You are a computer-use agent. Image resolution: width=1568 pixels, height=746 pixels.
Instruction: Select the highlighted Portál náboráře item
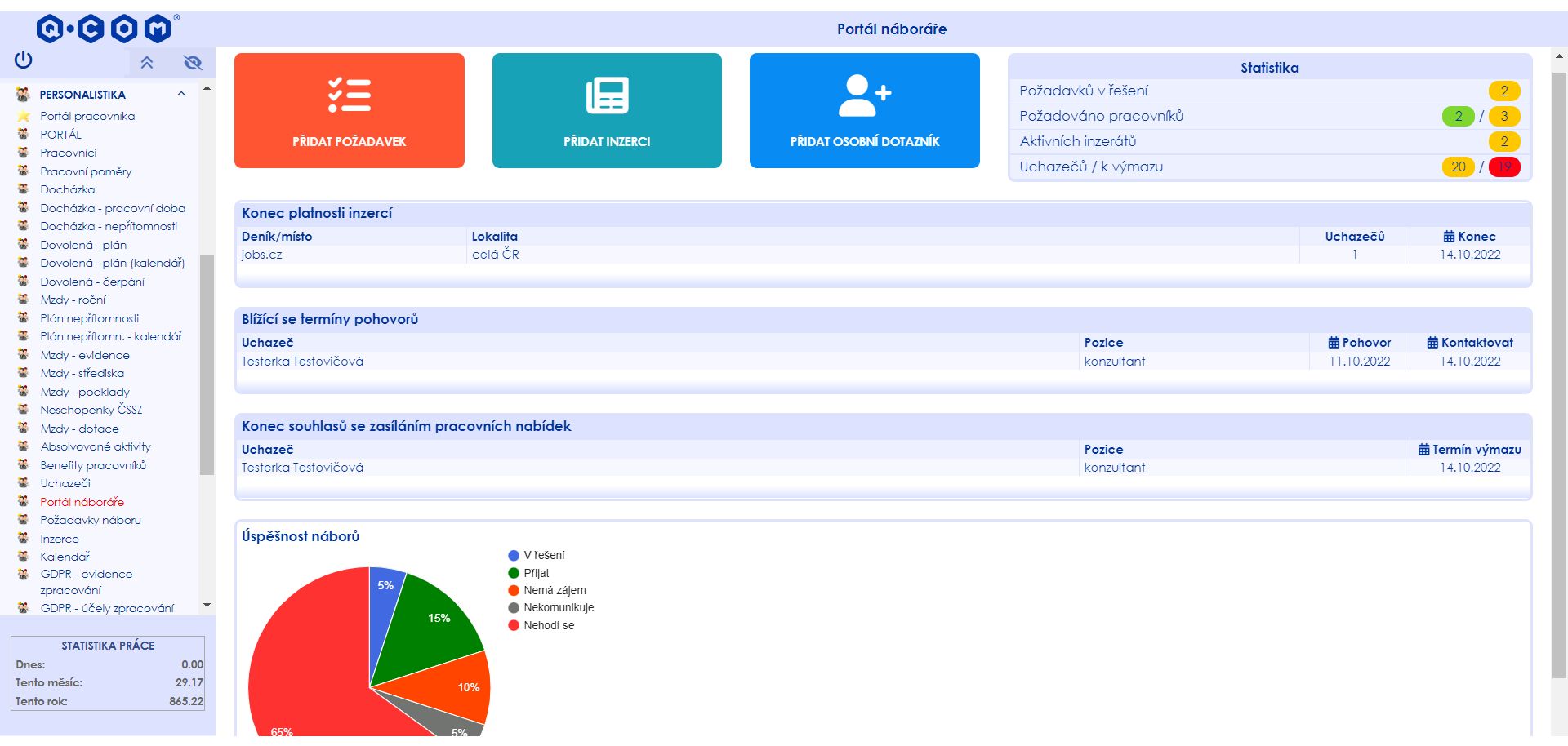pyautogui.click(x=82, y=502)
